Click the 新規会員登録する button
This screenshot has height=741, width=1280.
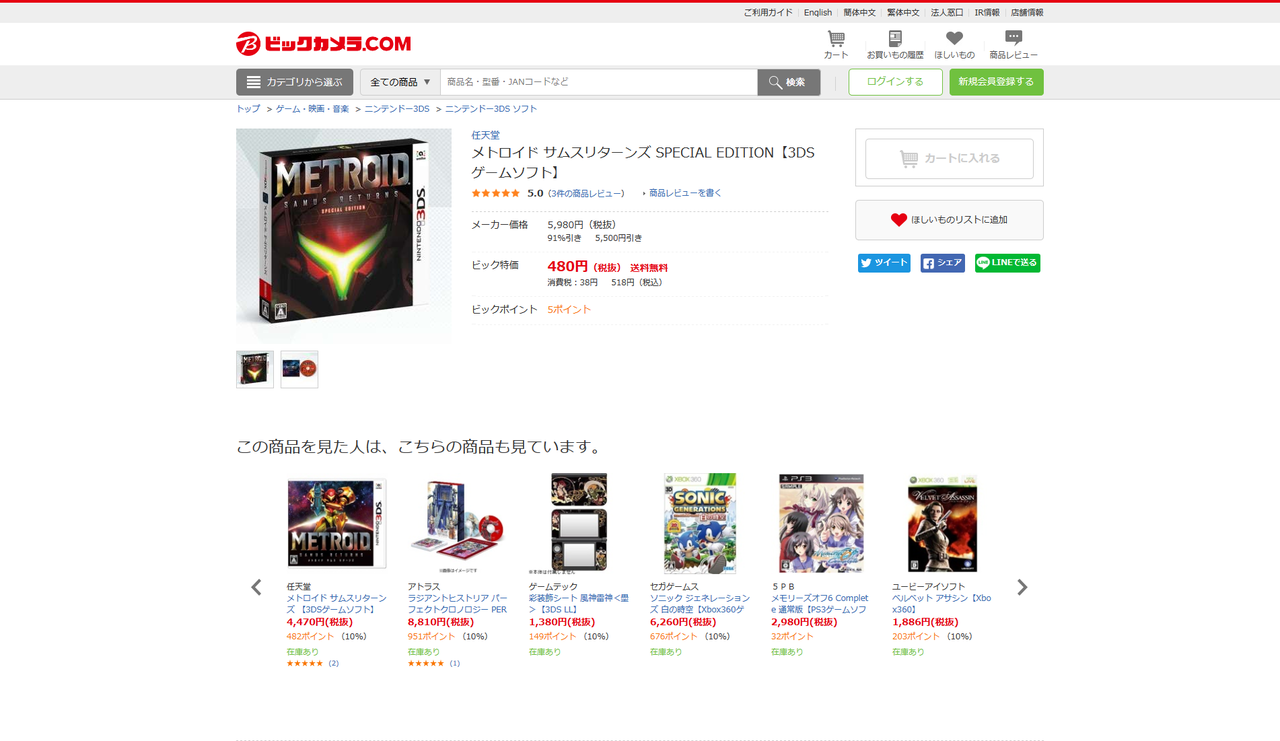pos(996,82)
